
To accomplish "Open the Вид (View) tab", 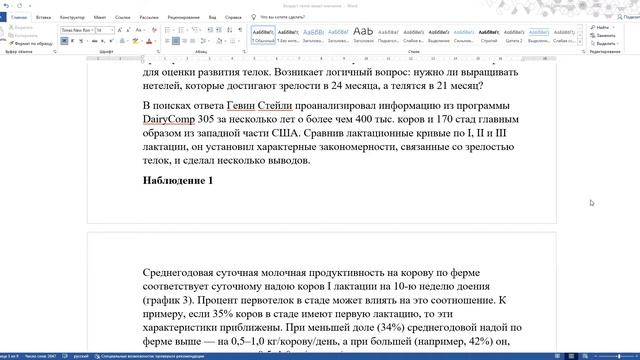I will point(212,18).
